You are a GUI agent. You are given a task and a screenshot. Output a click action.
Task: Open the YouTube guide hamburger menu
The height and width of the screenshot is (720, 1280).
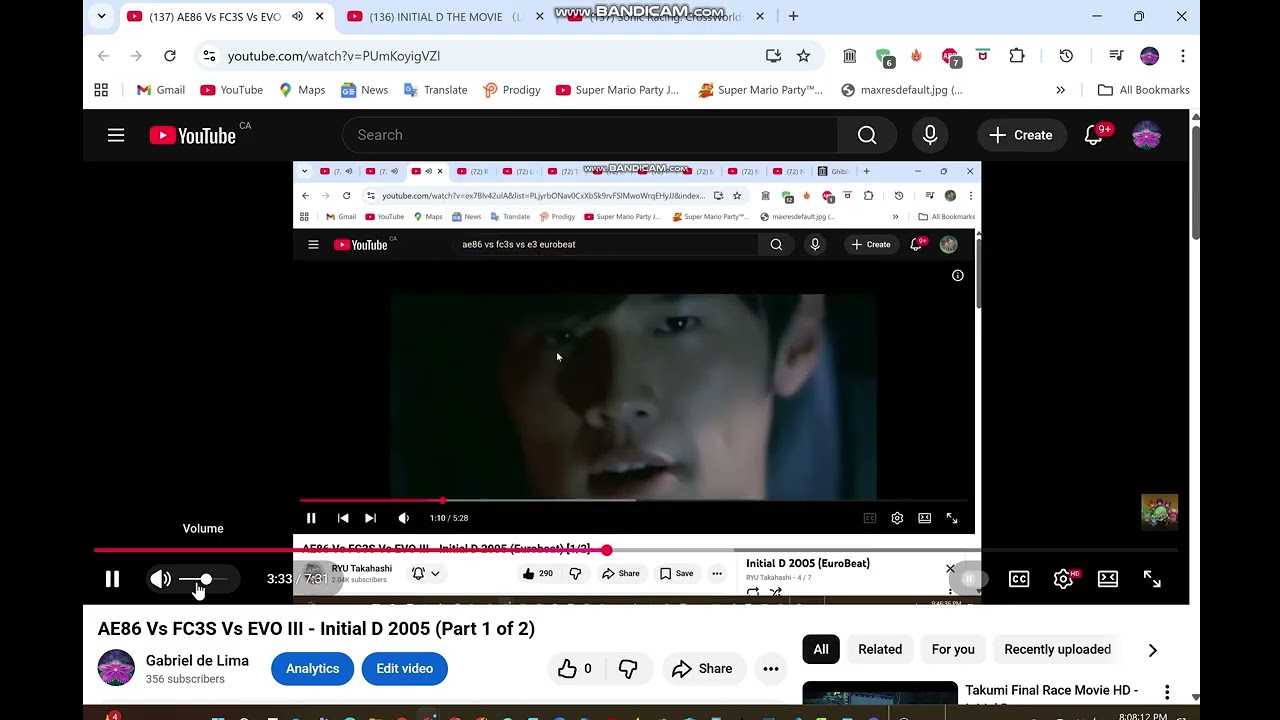pyautogui.click(x=116, y=135)
